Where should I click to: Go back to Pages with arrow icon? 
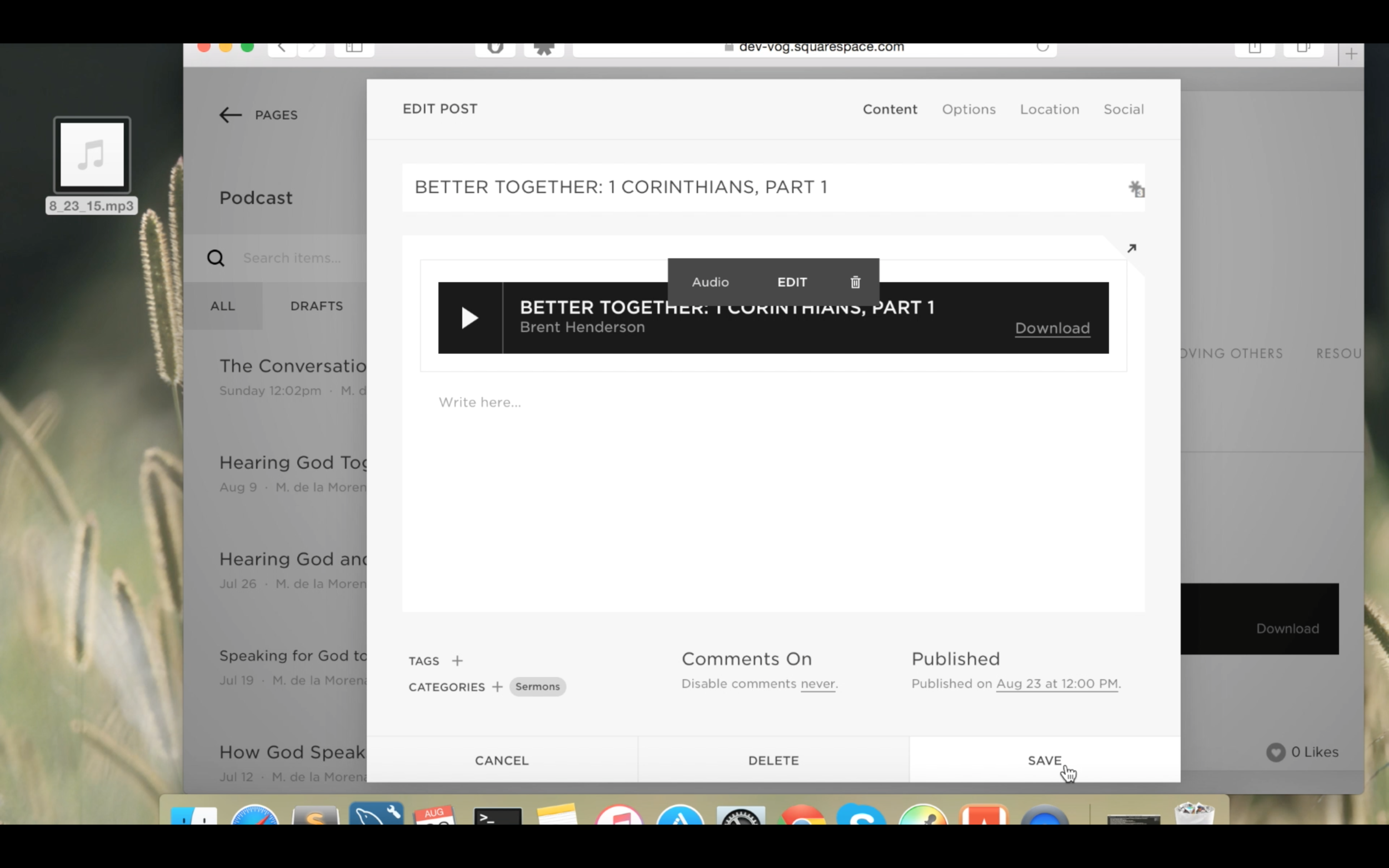click(x=230, y=115)
